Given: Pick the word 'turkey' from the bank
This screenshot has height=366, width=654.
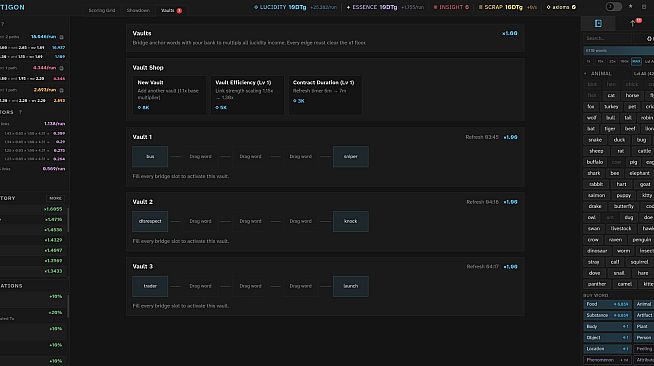Looking at the screenshot, I should [611, 107].
